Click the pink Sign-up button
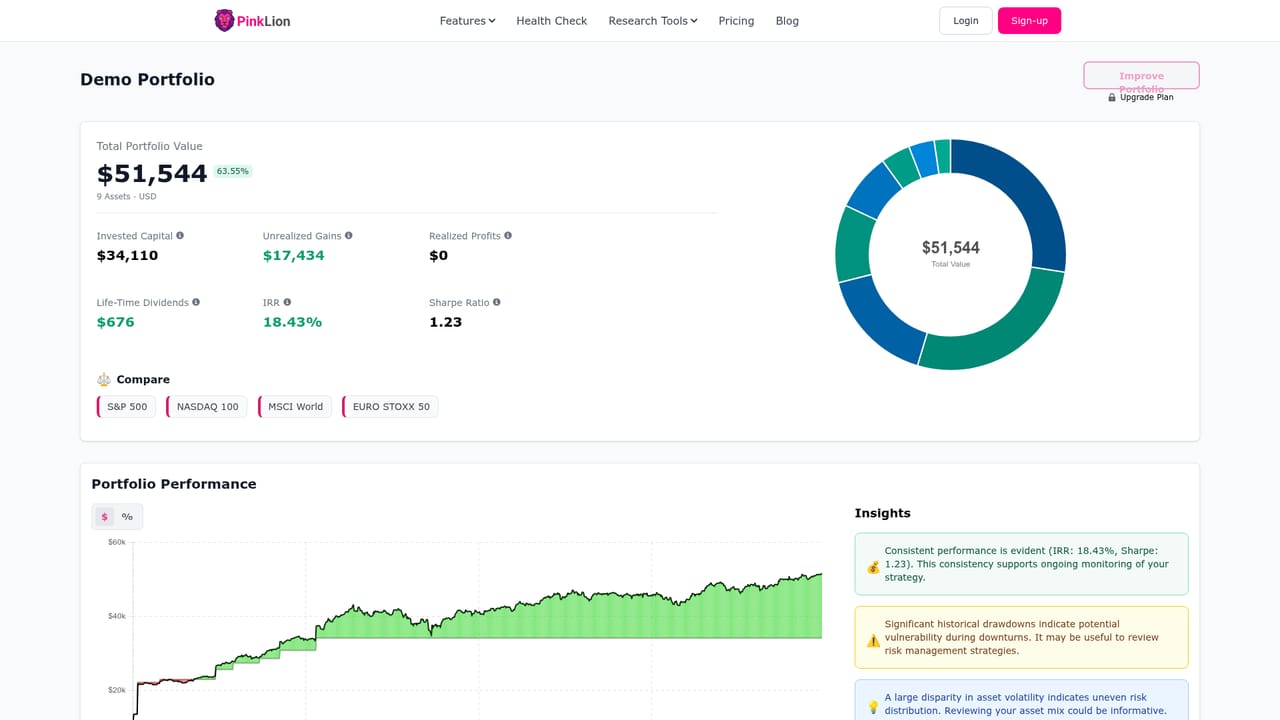Image resolution: width=1280 pixels, height=720 pixels. click(1029, 21)
